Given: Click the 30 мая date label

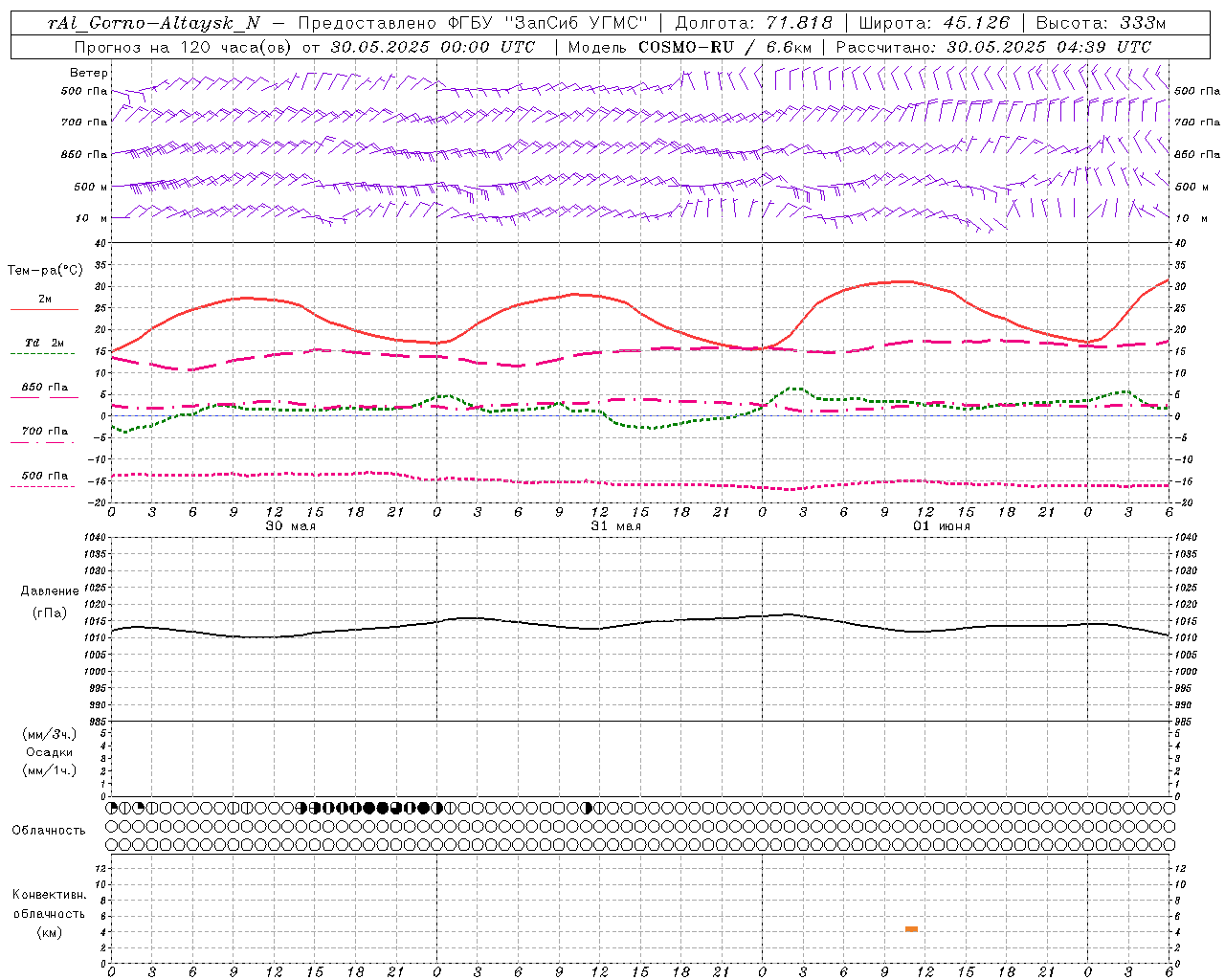Looking at the screenshot, I should click(290, 526).
